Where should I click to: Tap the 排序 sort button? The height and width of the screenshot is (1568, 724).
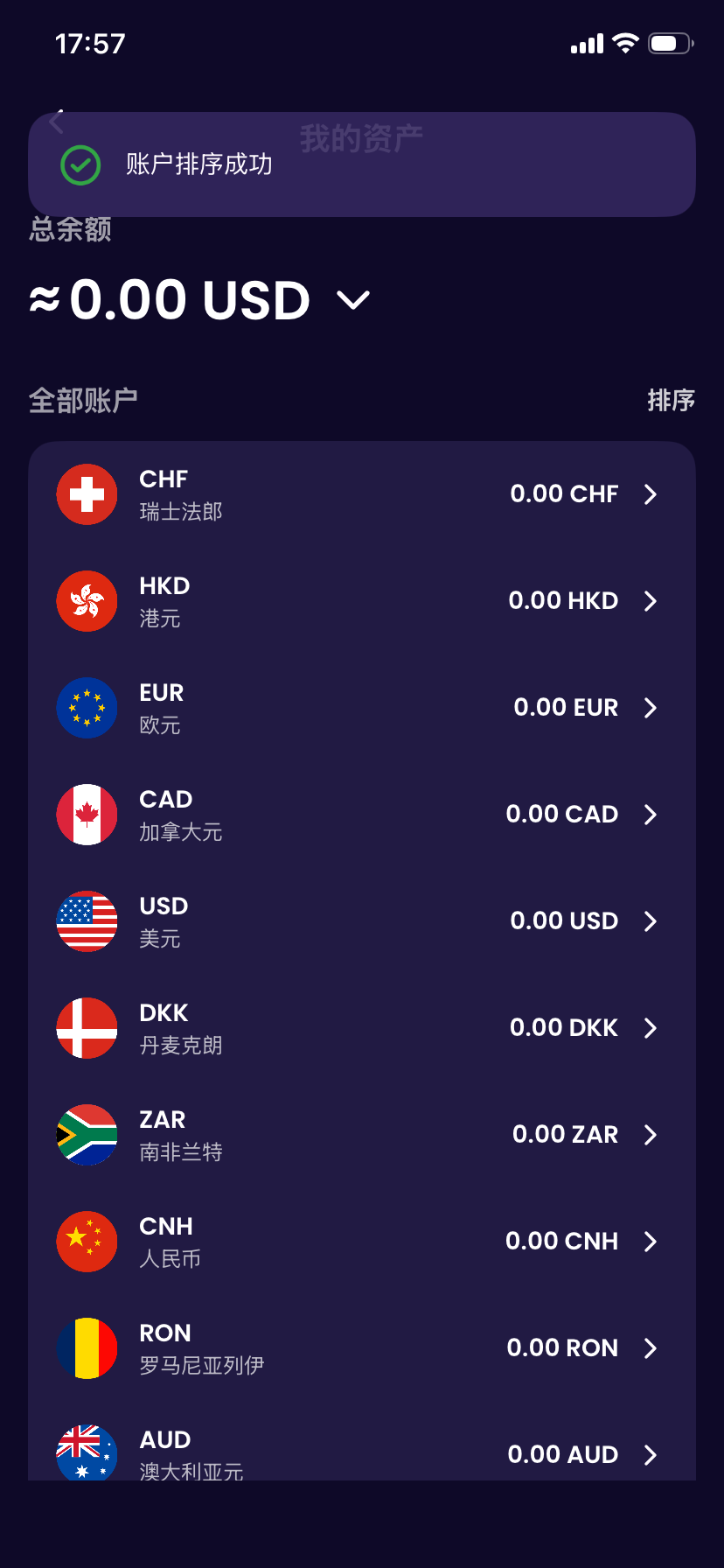[x=671, y=401]
